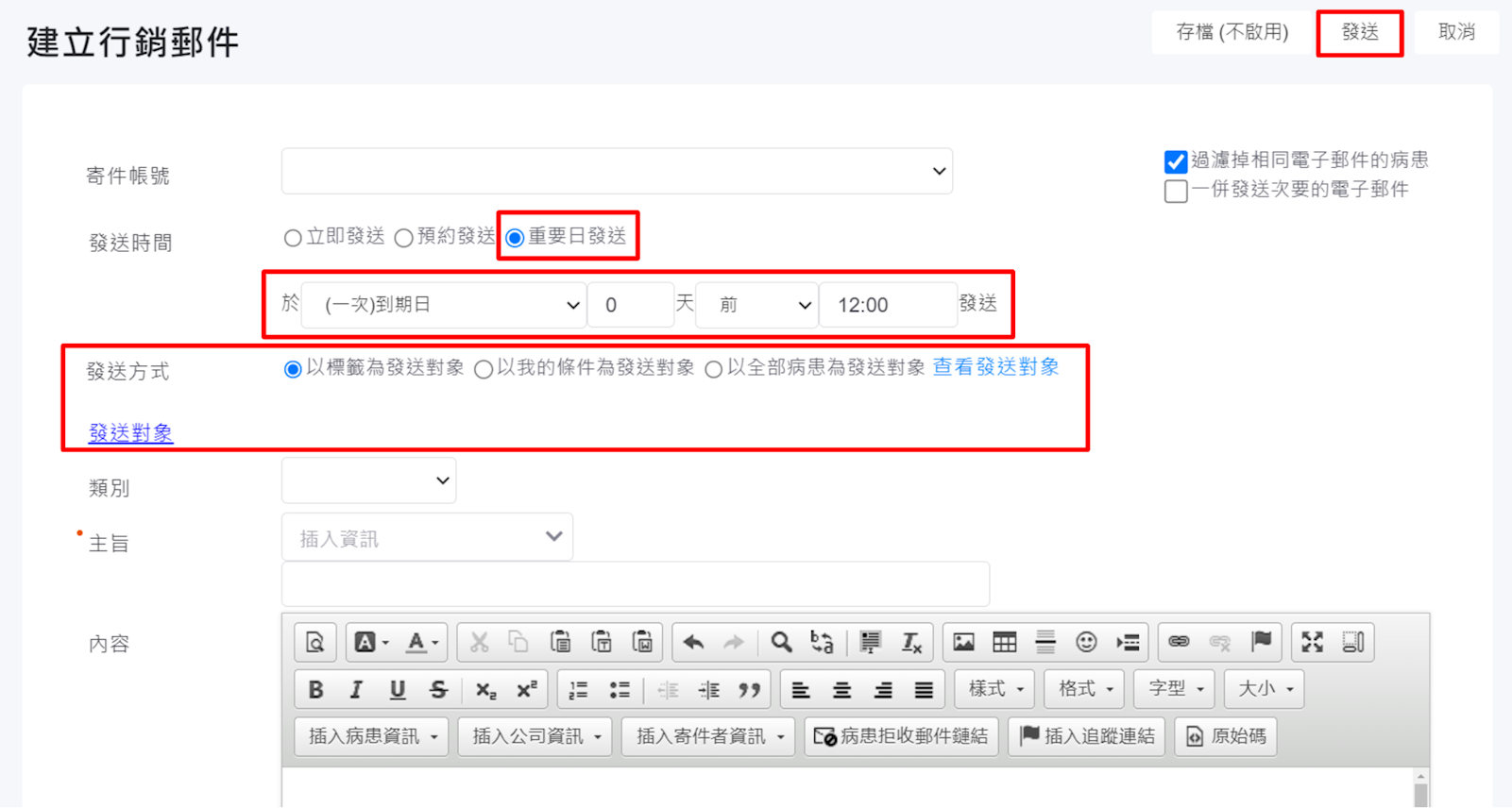Open the 前 before/after dropdown

[756, 305]
